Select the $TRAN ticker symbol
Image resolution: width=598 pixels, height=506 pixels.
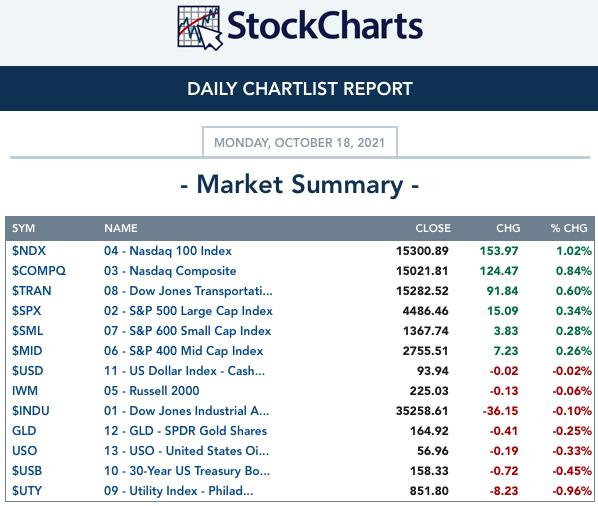(31, 291)
